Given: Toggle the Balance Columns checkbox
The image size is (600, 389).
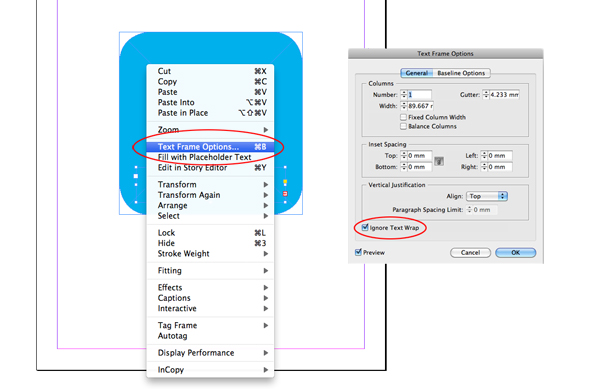Looking at the screenshot, I should pyautogui.click(x=403, y=126).
